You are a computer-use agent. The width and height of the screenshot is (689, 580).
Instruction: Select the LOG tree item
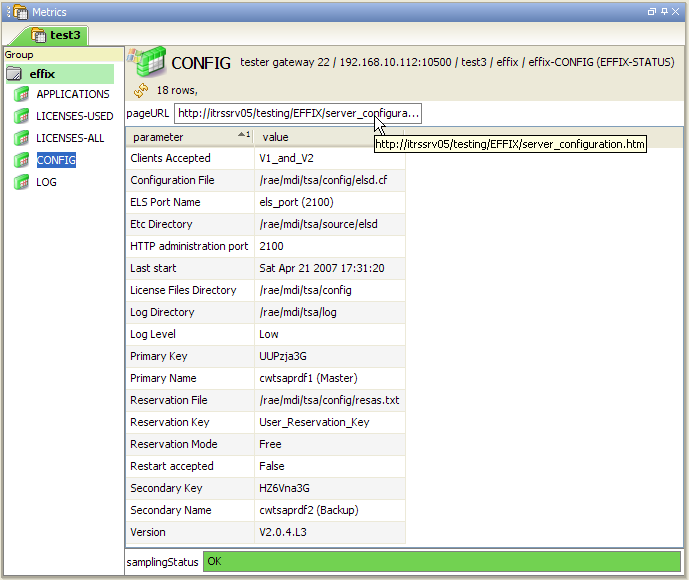pyautogui.click(x=47, y=183)
